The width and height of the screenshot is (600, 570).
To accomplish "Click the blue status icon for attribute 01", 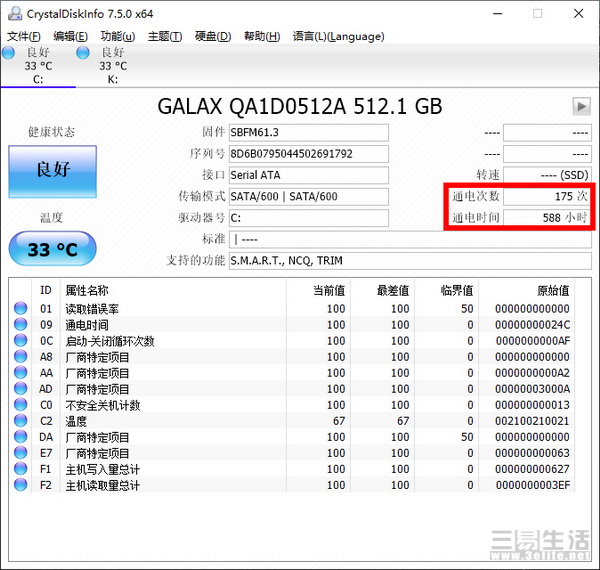I will [x=21, y=308].
